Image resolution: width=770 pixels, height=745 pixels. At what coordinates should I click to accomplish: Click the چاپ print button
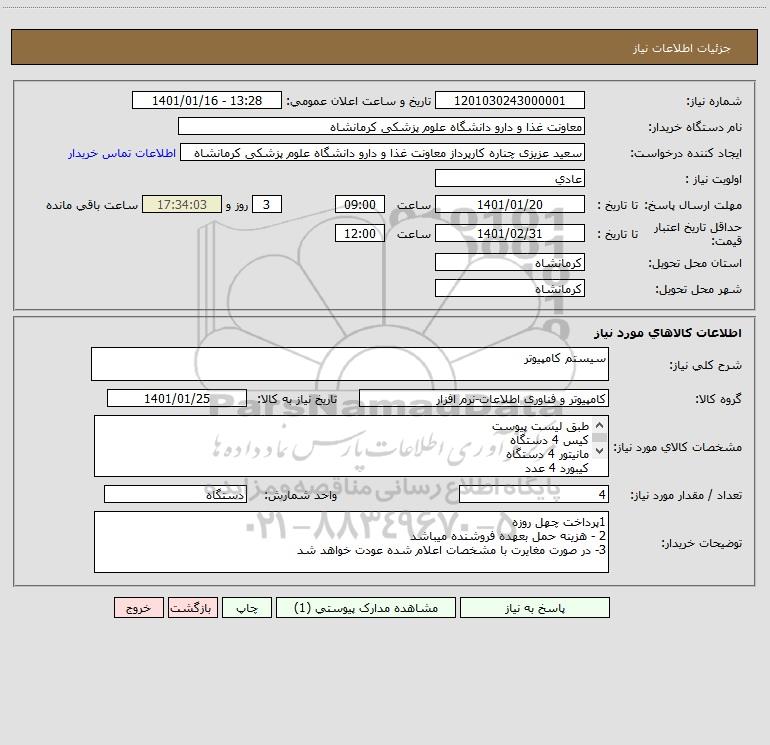pos(247,607)
